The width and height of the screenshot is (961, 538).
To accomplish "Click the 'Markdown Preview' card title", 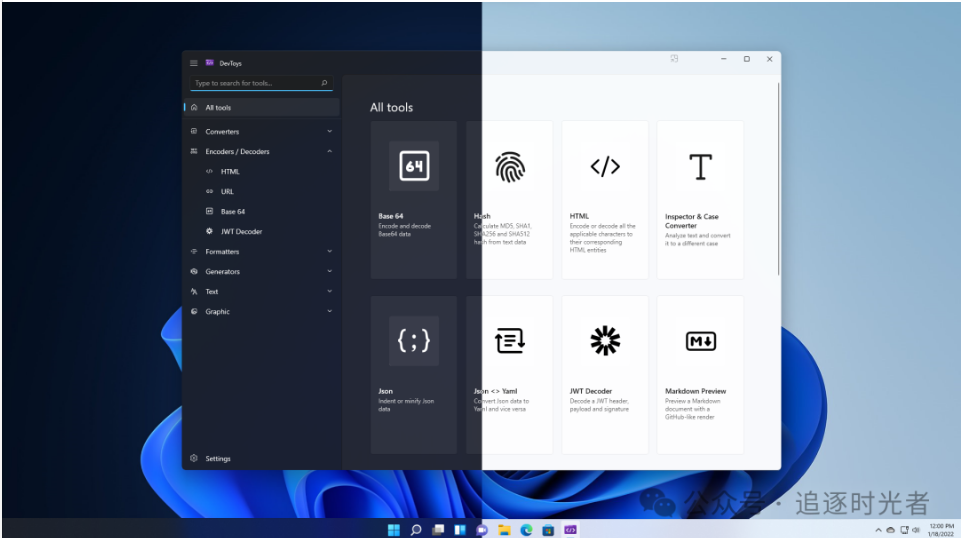I will (x=695, y=391).
